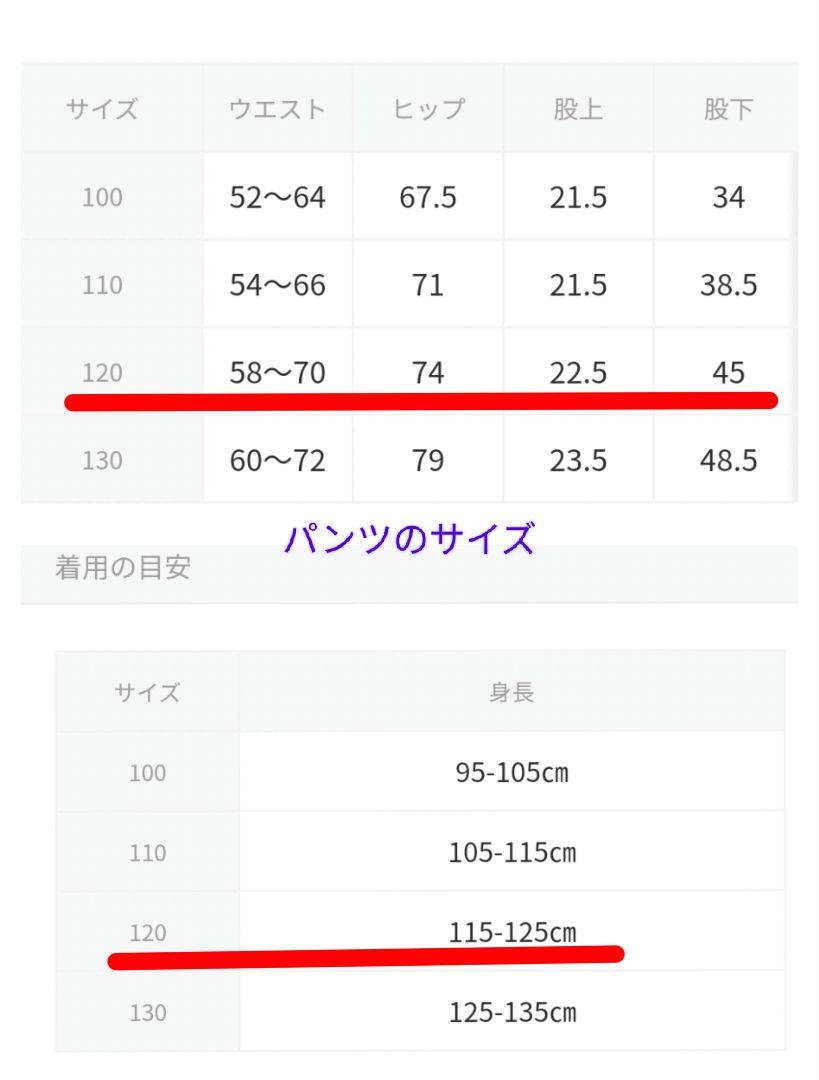
Task: Click the ウエスト column header
Action: (277, 109)
